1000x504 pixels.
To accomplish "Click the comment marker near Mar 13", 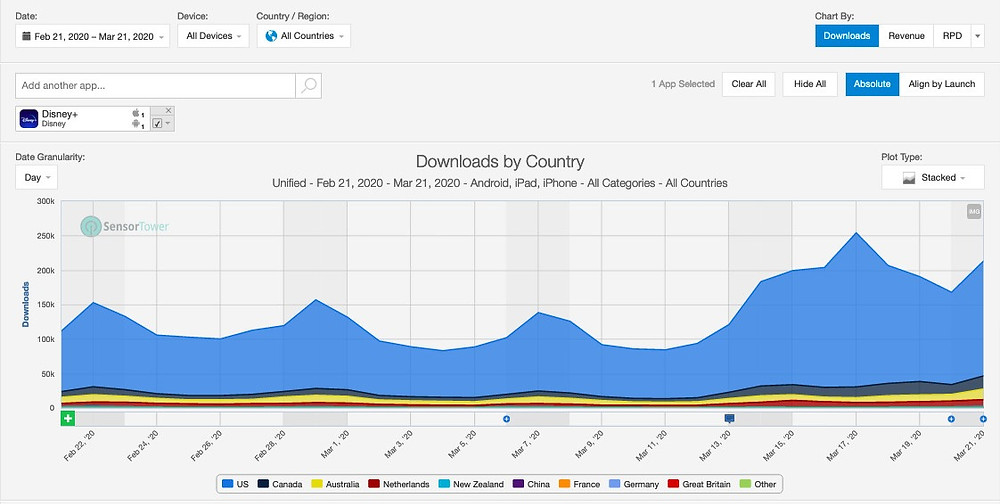I will [x=730, y=419].
